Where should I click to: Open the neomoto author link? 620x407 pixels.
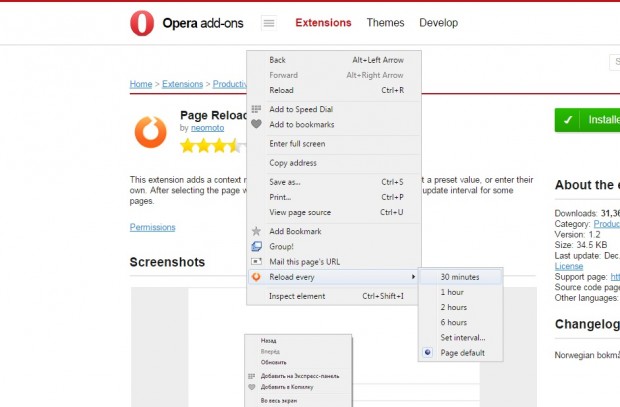(x=208, y=128)
